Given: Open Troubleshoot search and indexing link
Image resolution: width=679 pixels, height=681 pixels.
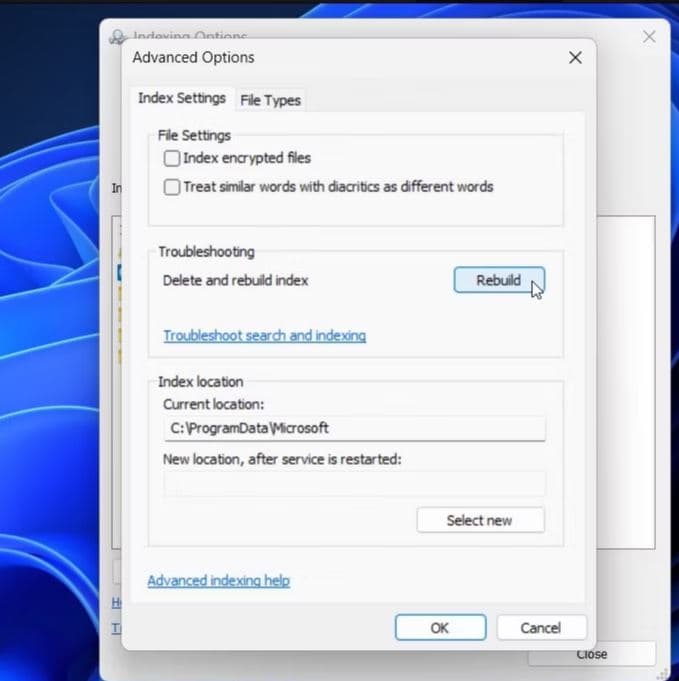Looking at the screenshot, I should 264,336.
